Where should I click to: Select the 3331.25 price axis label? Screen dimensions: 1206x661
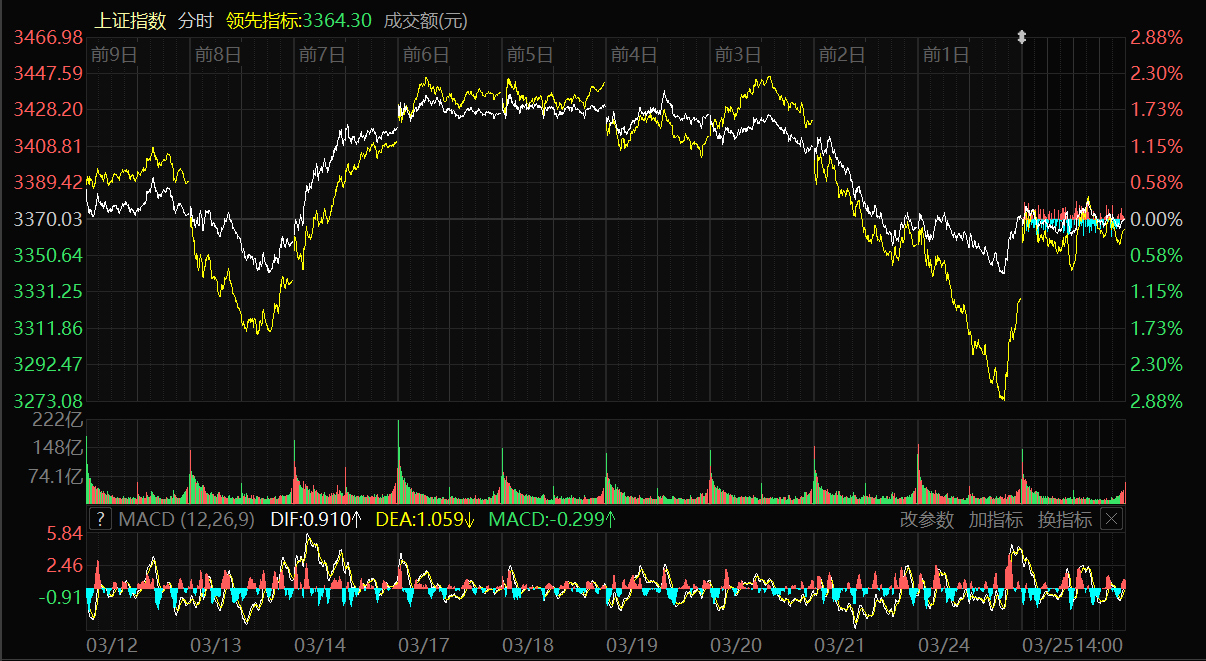(48, 291)
